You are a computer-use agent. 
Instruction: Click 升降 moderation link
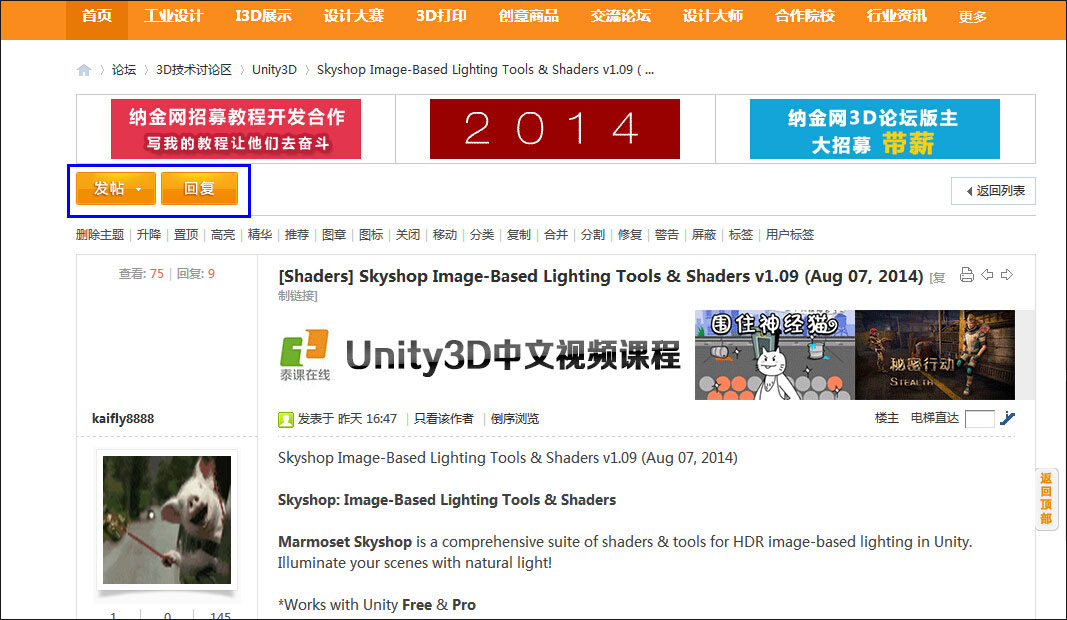[149, 235]
